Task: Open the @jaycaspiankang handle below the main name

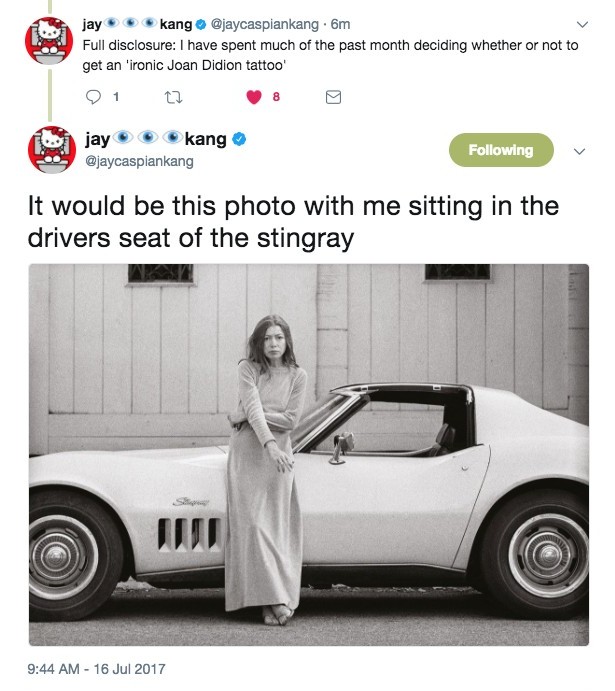Action: (x=139, y=161)
